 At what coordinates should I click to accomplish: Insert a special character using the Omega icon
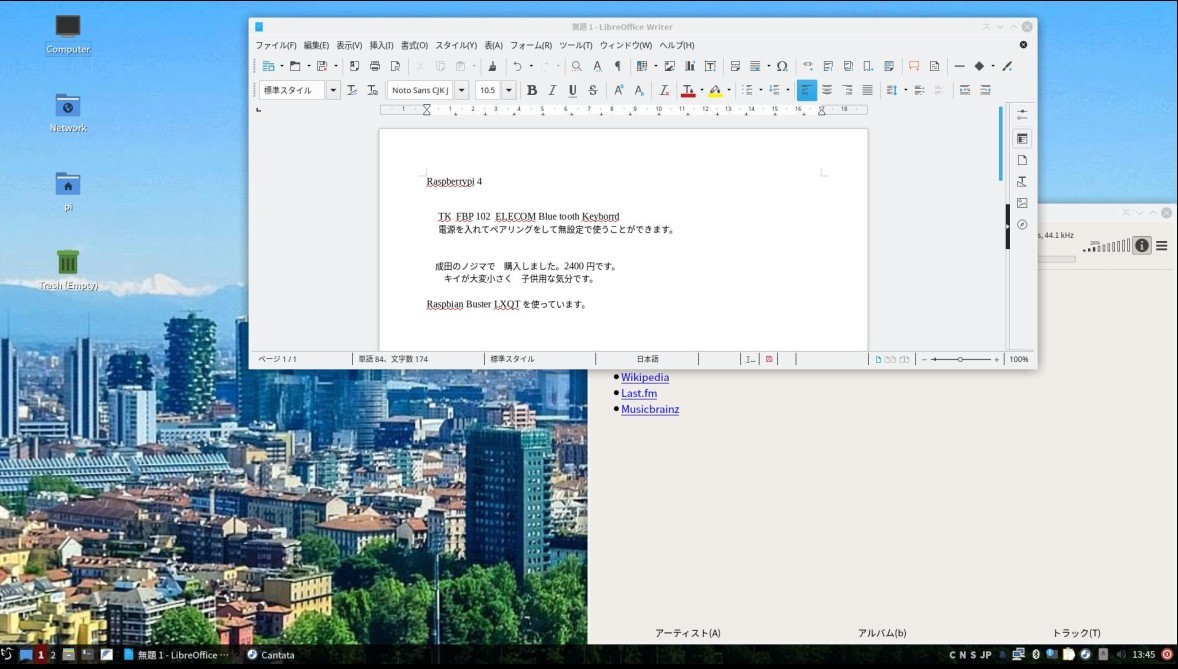[782, 66]
